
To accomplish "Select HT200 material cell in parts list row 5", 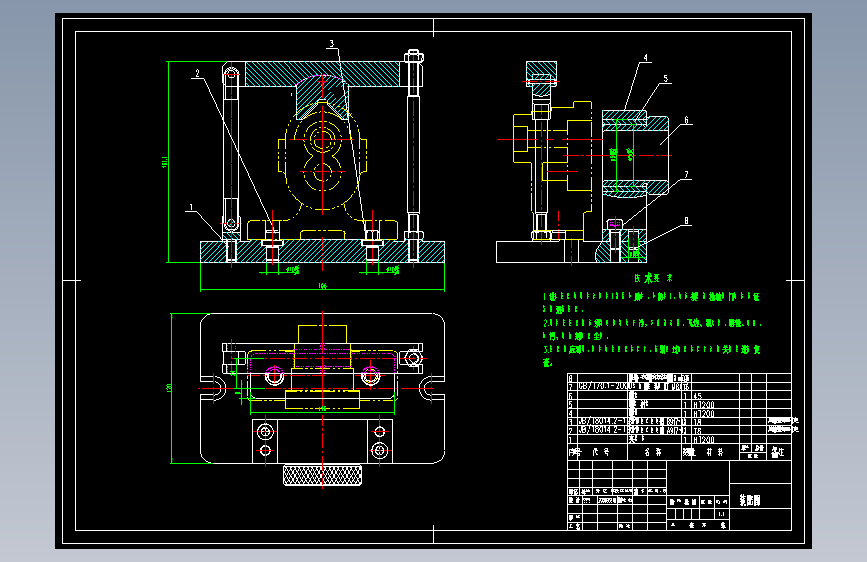I will (703, 405).
